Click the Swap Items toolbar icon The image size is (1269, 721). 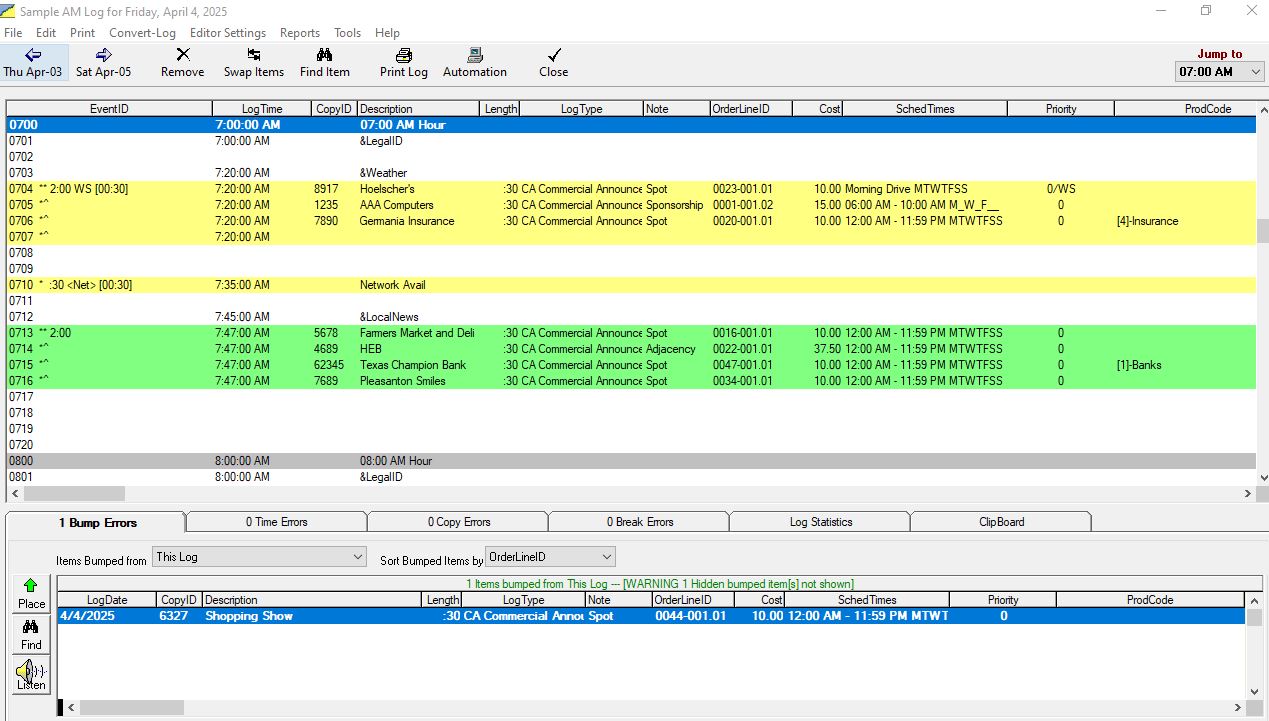coord(254,62)
